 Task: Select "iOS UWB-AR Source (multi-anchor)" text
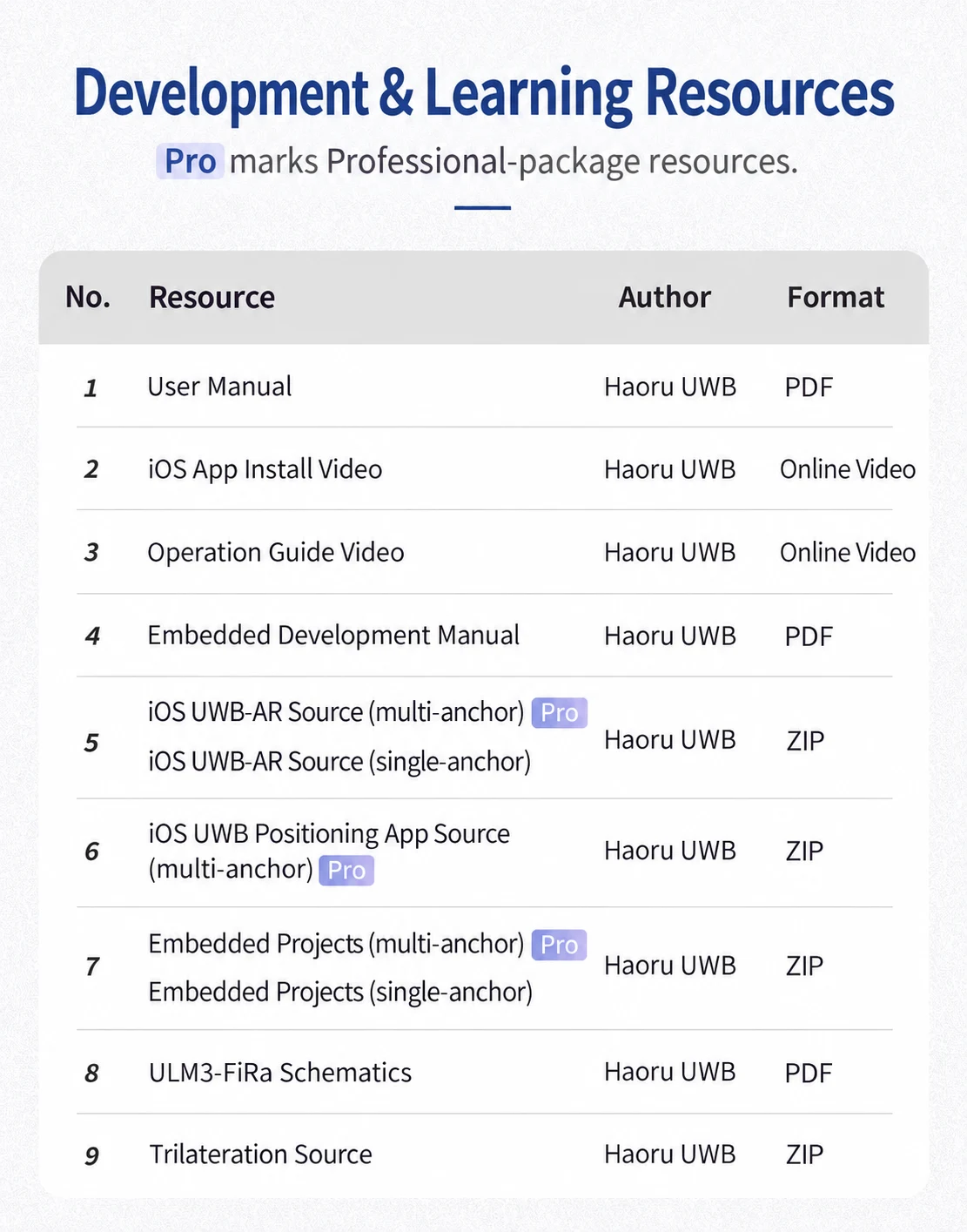(x=336, y=712)
